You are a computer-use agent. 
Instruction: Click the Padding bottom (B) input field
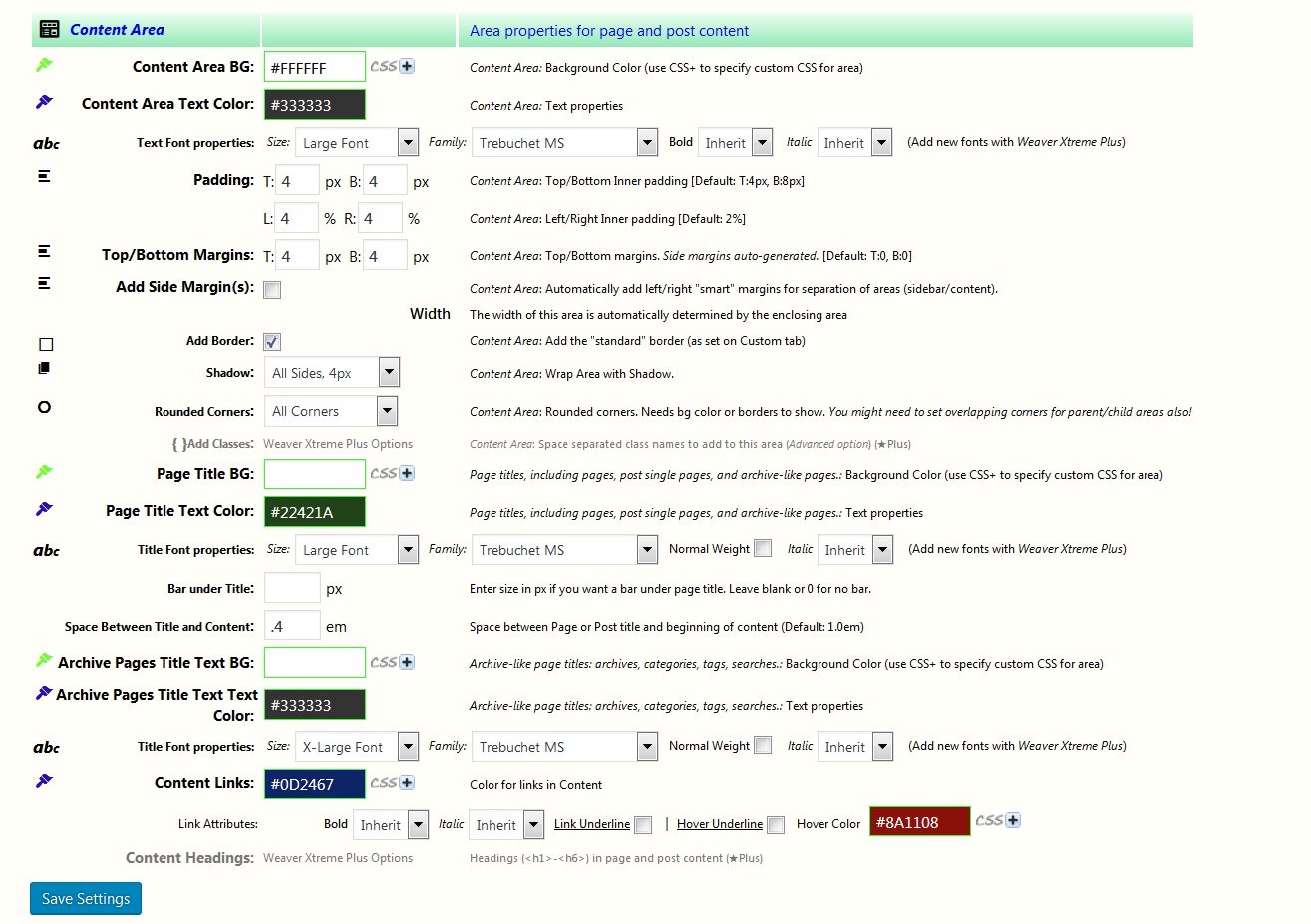point(385,180)
